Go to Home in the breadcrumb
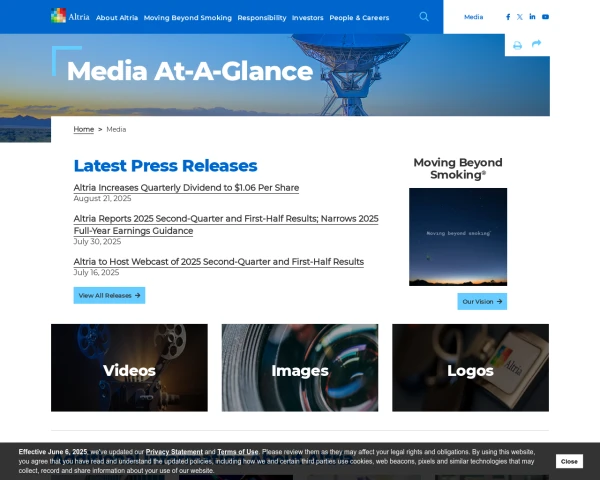This screenshot has width=600, height=480. pyautogui.click(x=83, y=129)
